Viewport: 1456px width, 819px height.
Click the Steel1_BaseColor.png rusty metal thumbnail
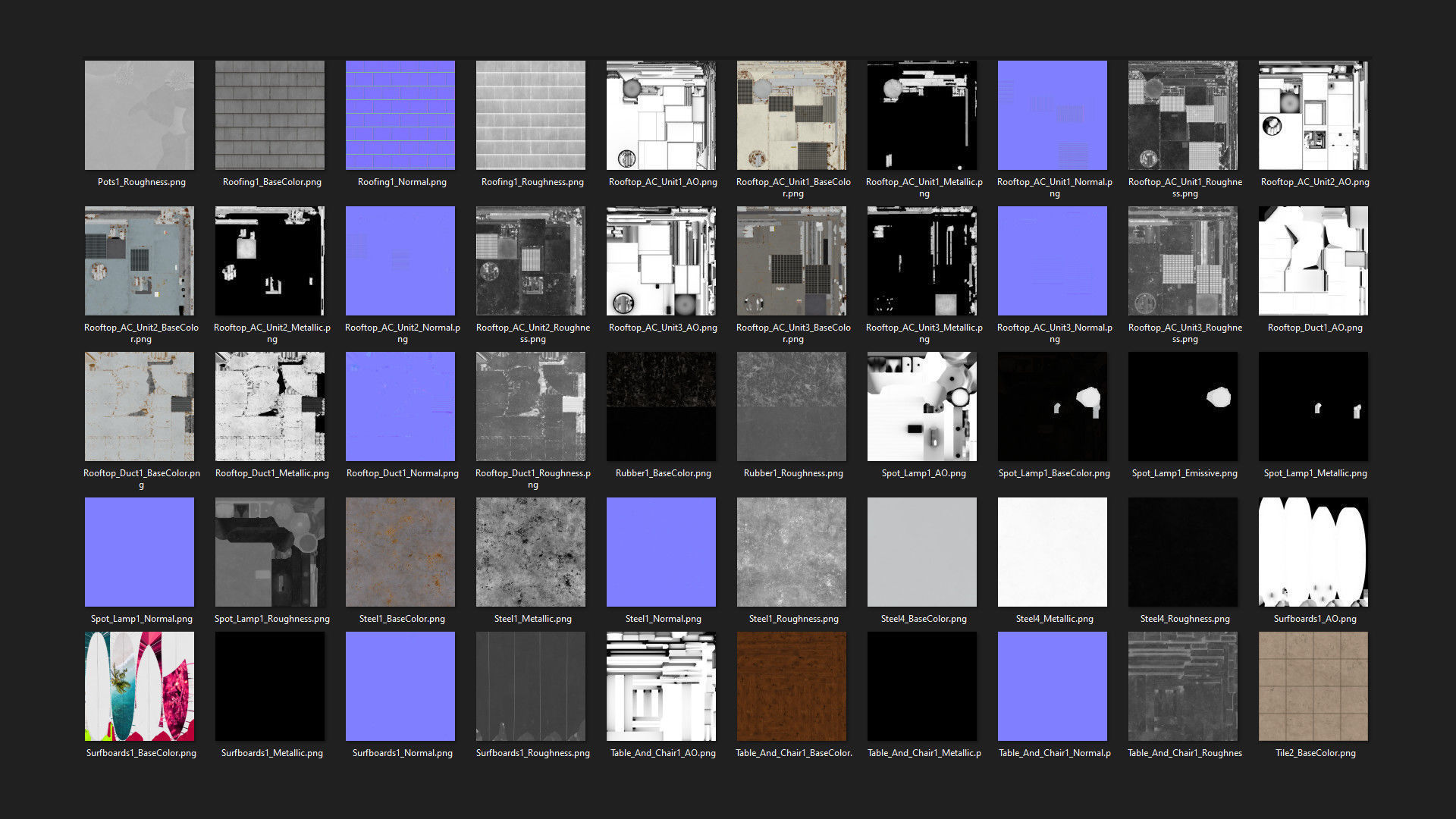coord(400,552)
